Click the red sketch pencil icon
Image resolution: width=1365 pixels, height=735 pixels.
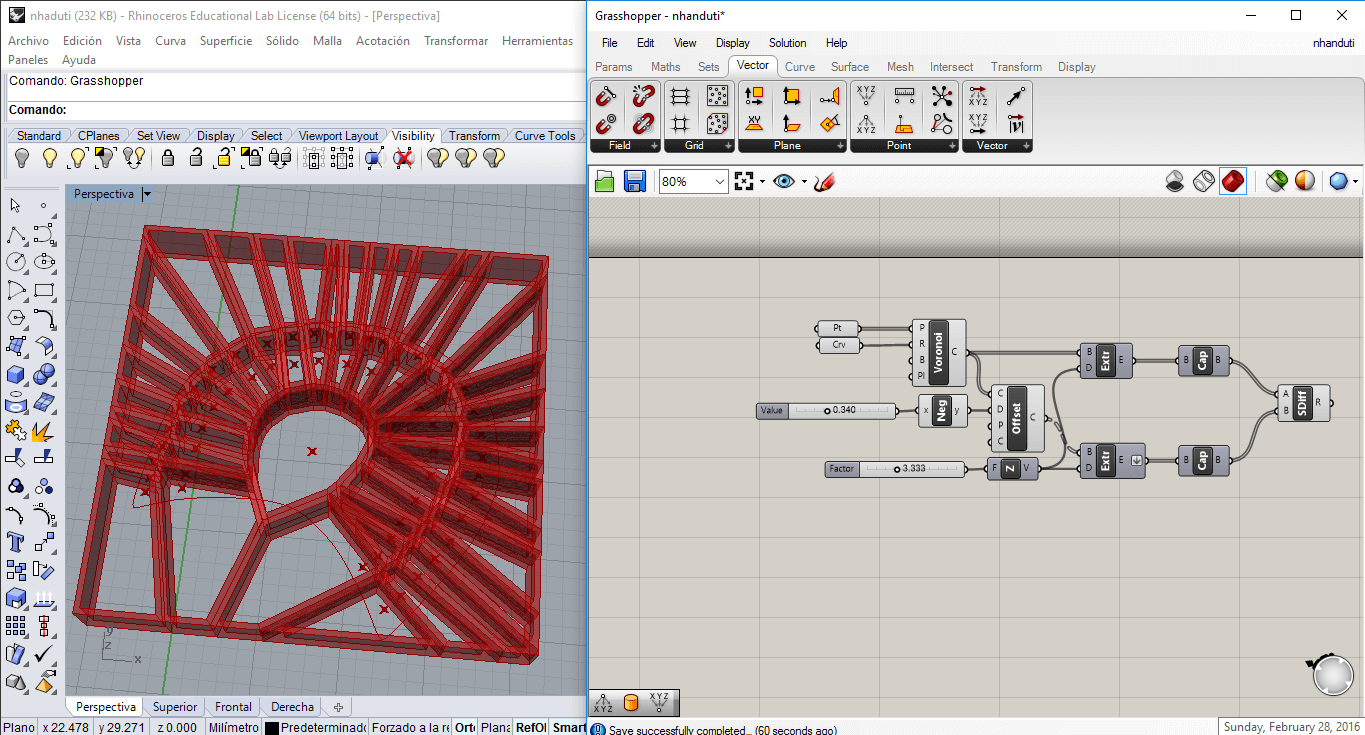tap(824, 181)
